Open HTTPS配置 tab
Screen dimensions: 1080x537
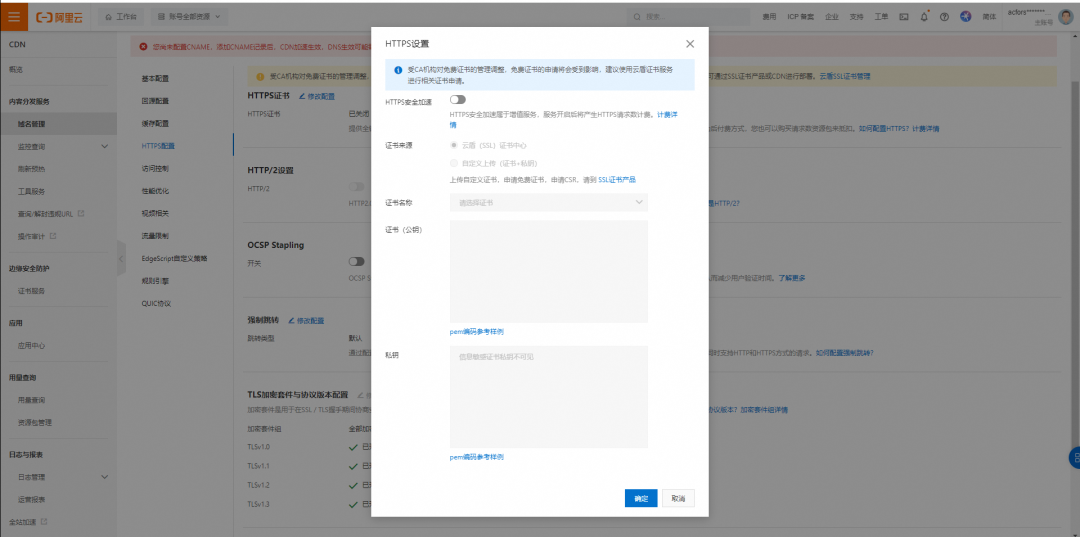coord(158,146)
